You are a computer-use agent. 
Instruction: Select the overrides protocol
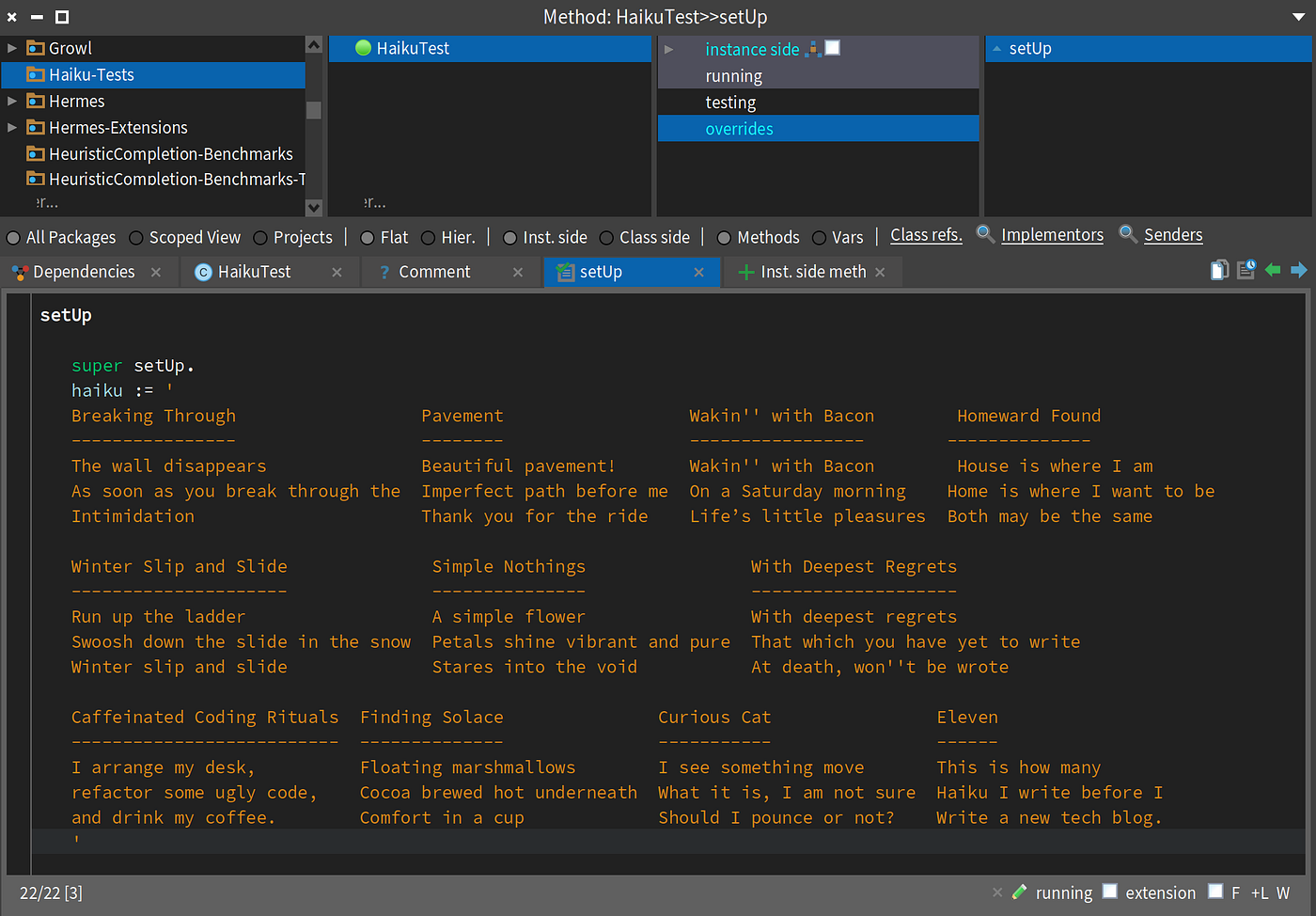[818, 128]
